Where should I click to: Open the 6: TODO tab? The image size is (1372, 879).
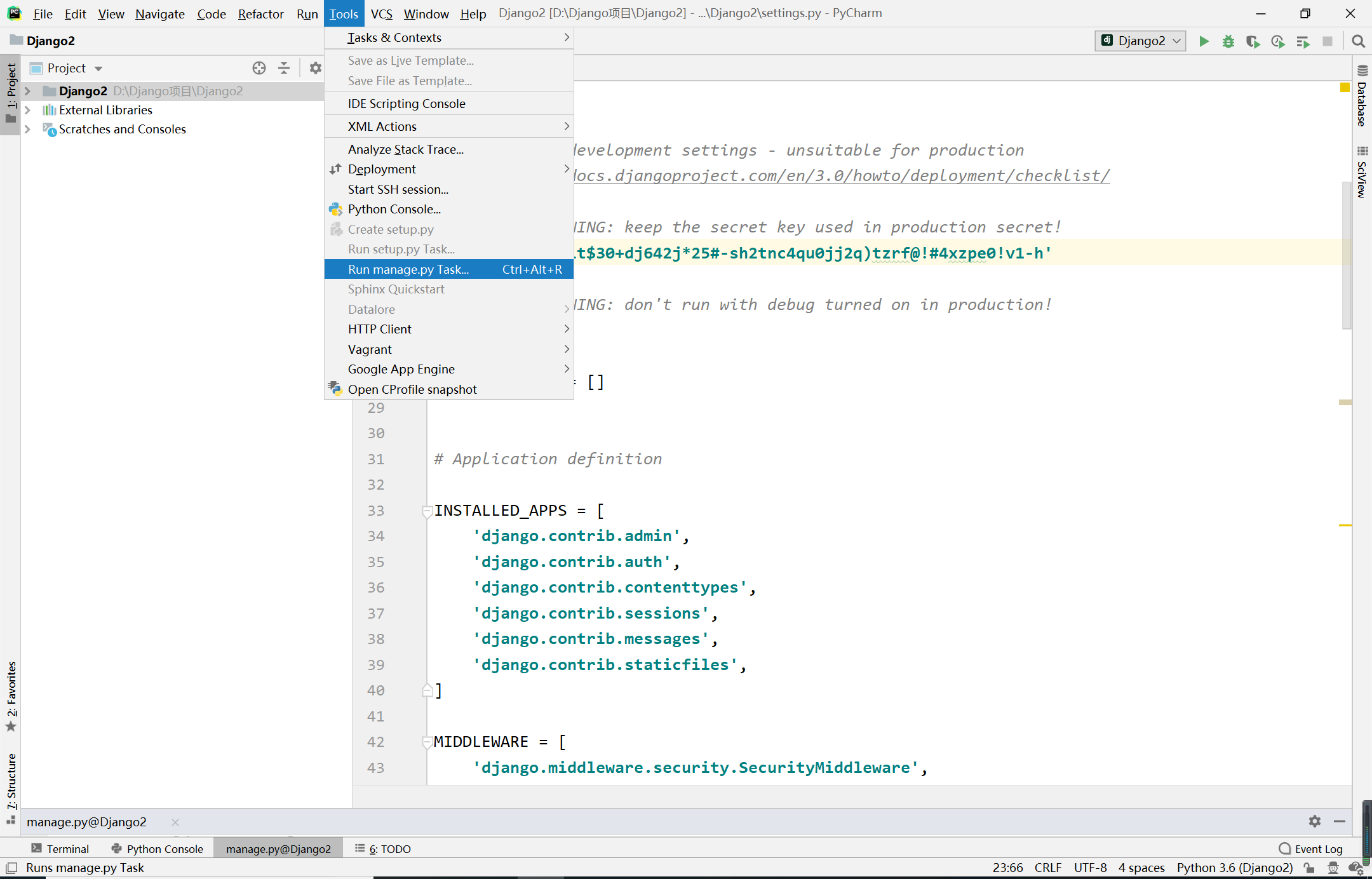tap(383, 849)
